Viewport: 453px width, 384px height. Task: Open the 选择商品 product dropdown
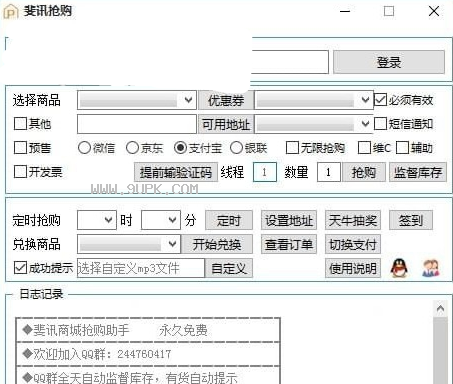point(137,100)
